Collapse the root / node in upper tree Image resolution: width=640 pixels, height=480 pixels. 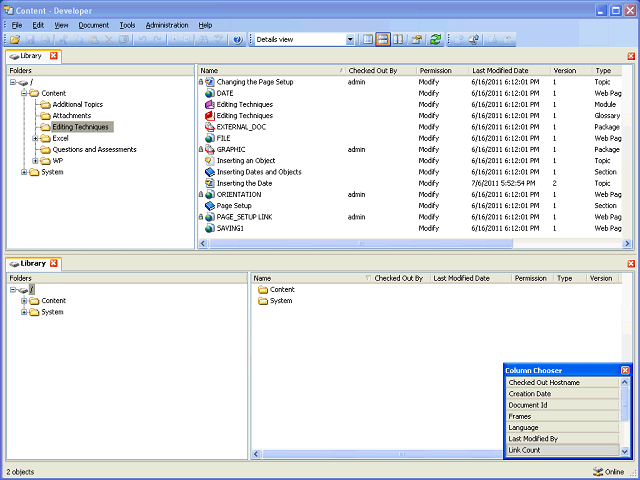coord(13,82)
